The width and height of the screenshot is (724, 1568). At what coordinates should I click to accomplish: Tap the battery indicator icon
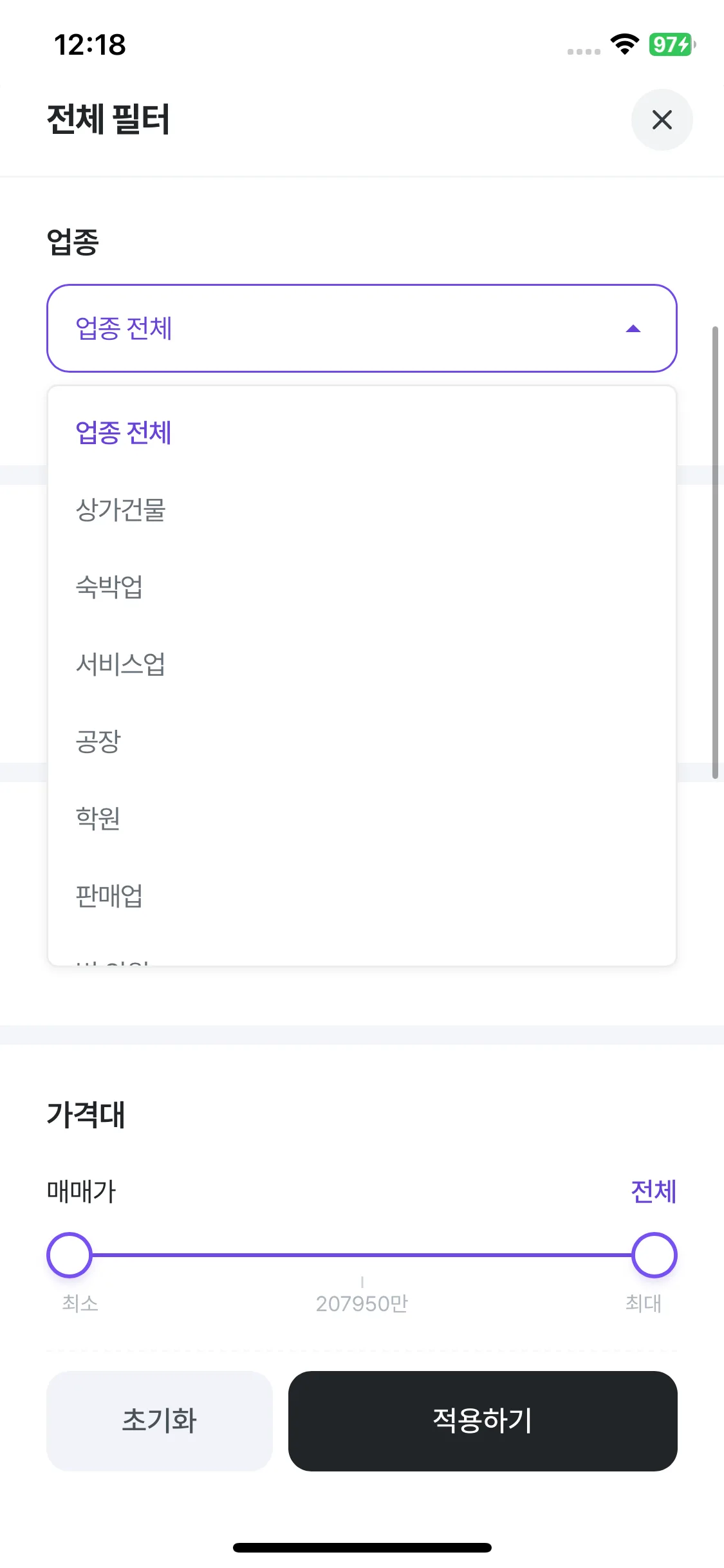(x=672, y=44)
